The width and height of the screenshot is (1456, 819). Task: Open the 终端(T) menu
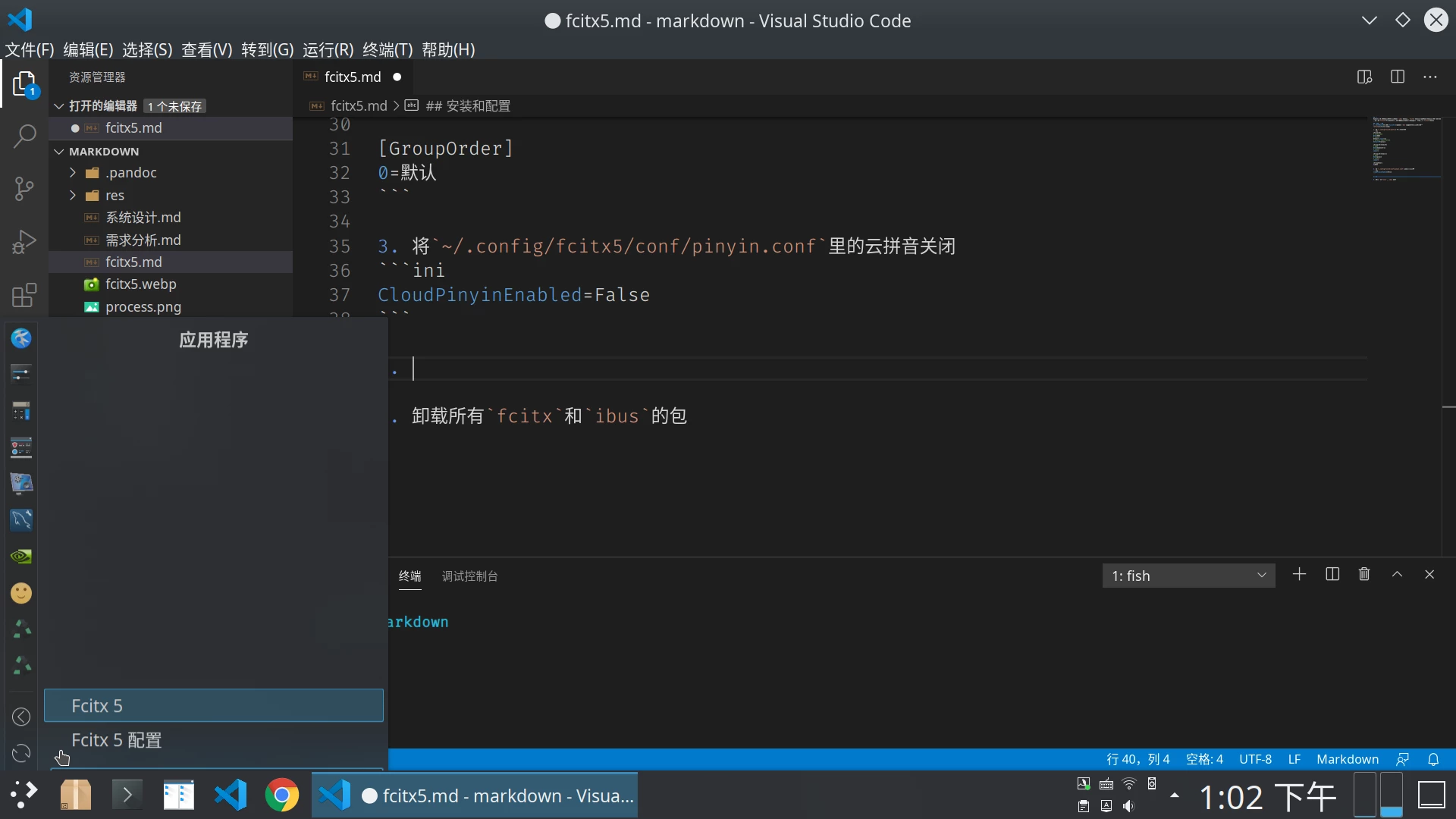pyautogui.click(x=388, y=49)
